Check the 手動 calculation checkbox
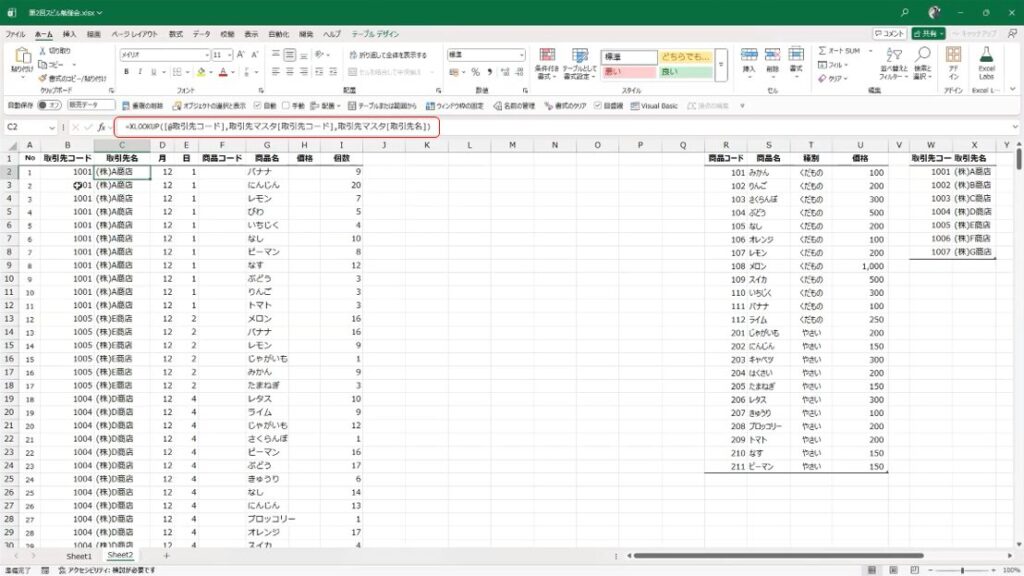This screenshot has height=576, width=1024. [x=287, y=105]
